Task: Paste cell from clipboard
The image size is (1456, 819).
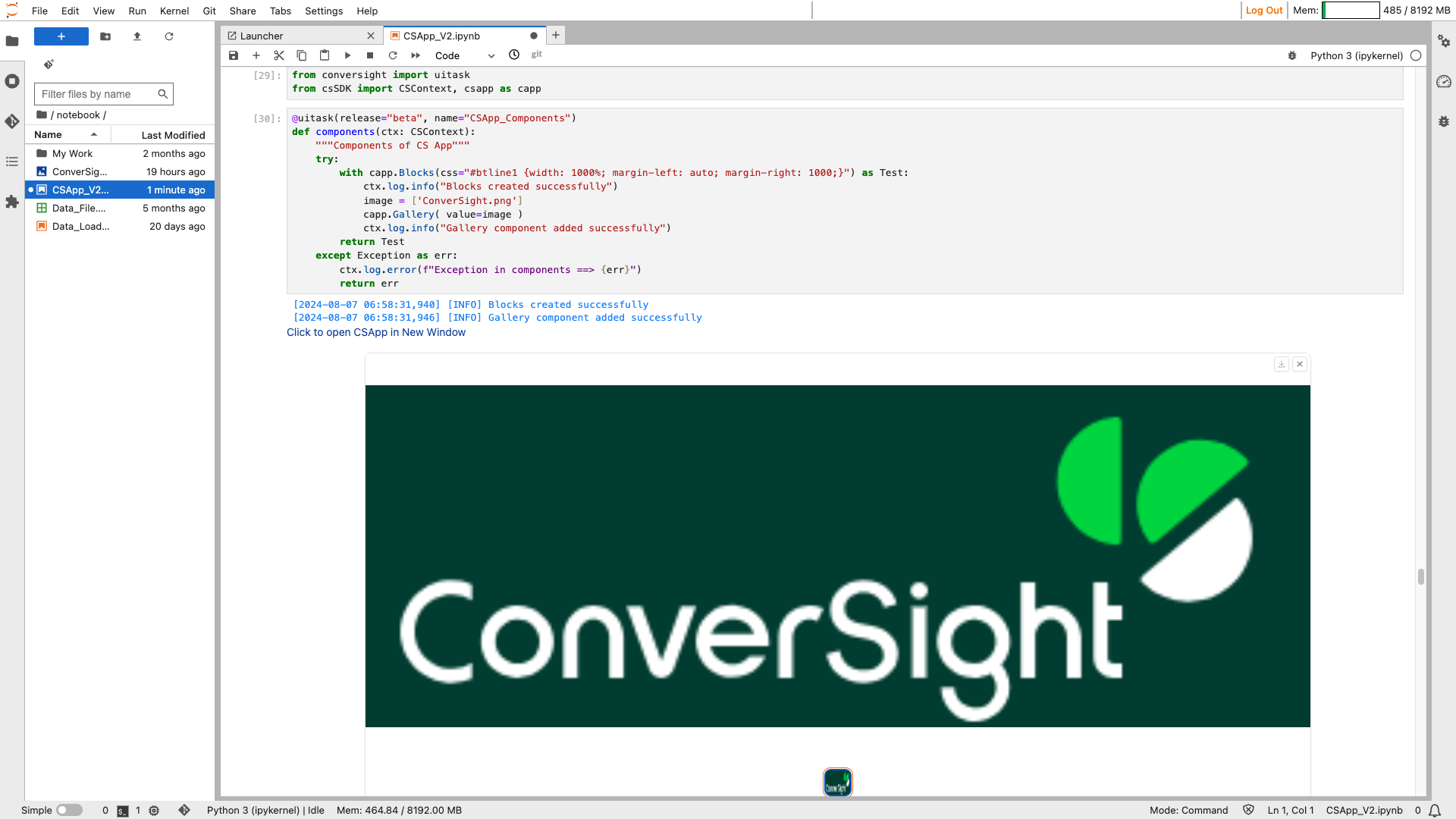Action: 325,55
